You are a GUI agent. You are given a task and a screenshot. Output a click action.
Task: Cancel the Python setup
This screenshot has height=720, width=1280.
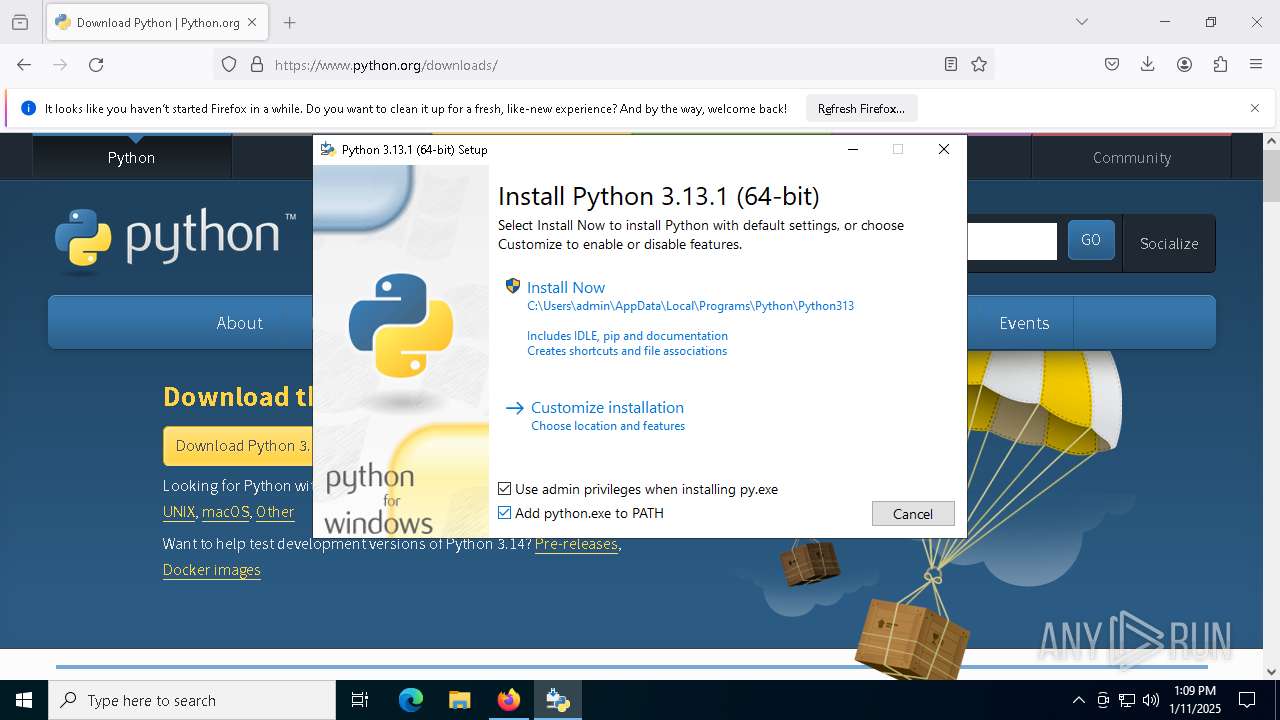click(x=913, y=513)
